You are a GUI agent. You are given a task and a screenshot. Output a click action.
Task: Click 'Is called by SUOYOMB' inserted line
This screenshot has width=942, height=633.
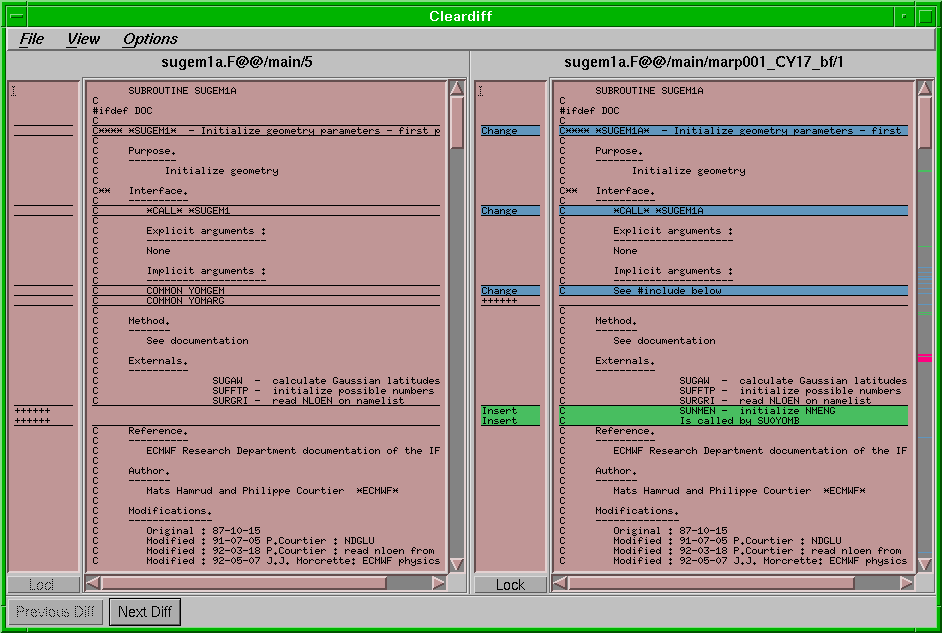coord(733,421)
